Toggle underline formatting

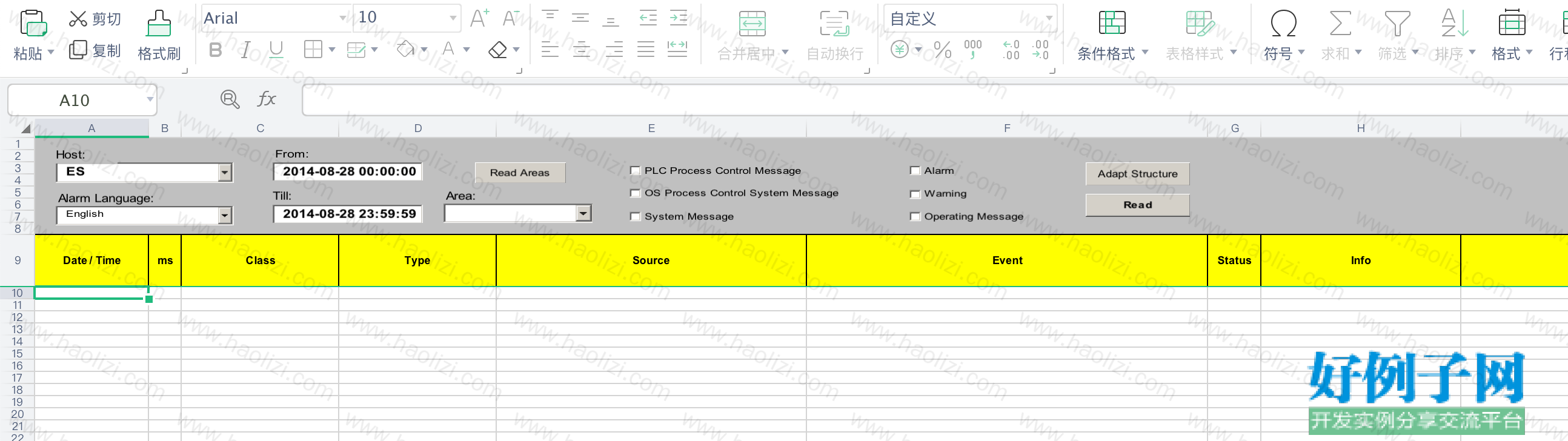pyautogui.click(x=276, y=50)
